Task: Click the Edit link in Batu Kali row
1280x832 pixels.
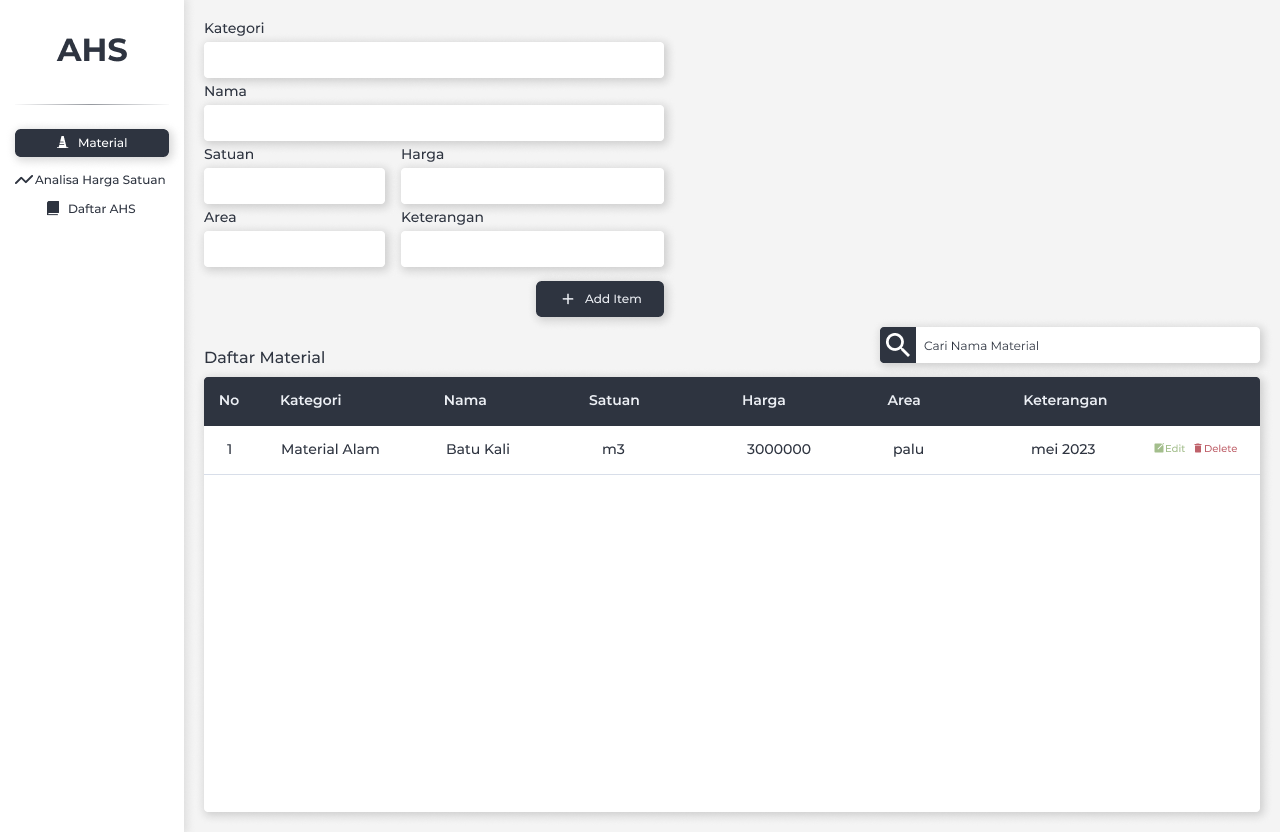Action: 1169,449
